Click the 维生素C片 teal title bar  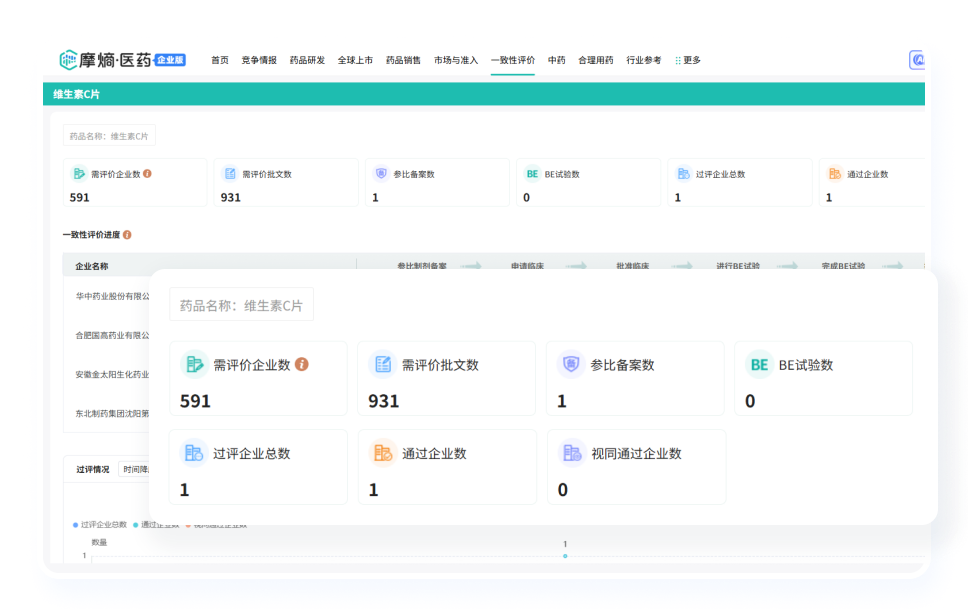click(x=483, y=94)
